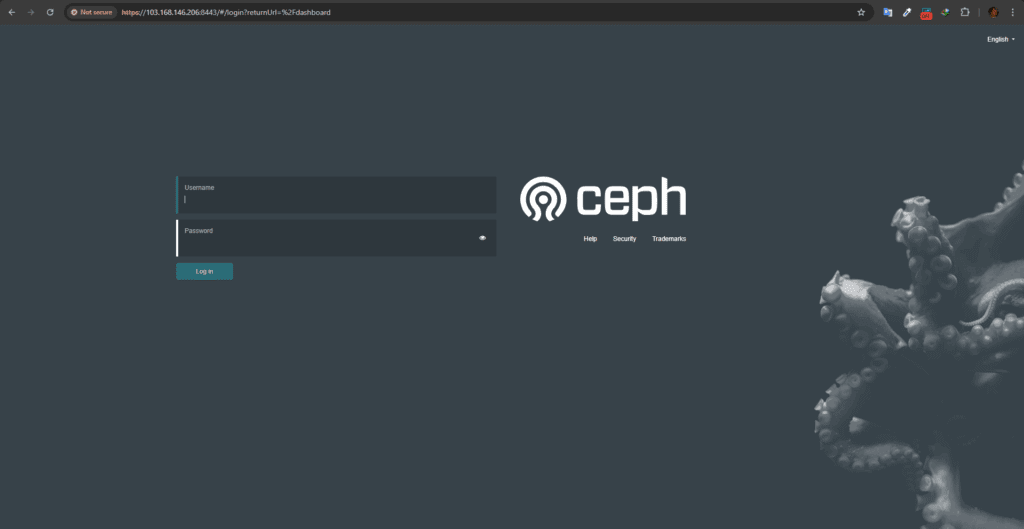
Task: Open the Help link
Action: point(590,239)
